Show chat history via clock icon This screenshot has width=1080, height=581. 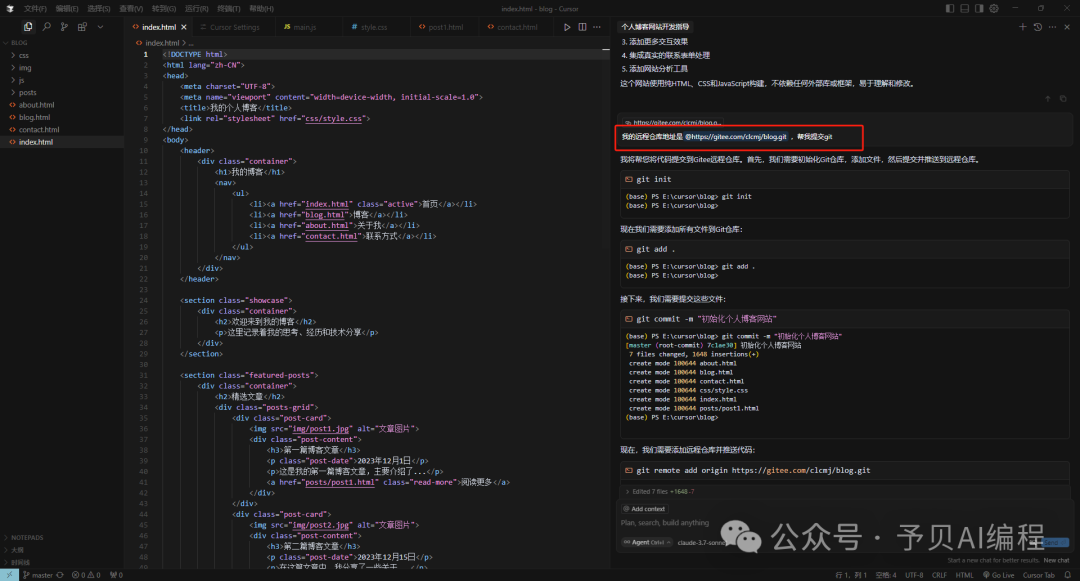click(1037, 27)
